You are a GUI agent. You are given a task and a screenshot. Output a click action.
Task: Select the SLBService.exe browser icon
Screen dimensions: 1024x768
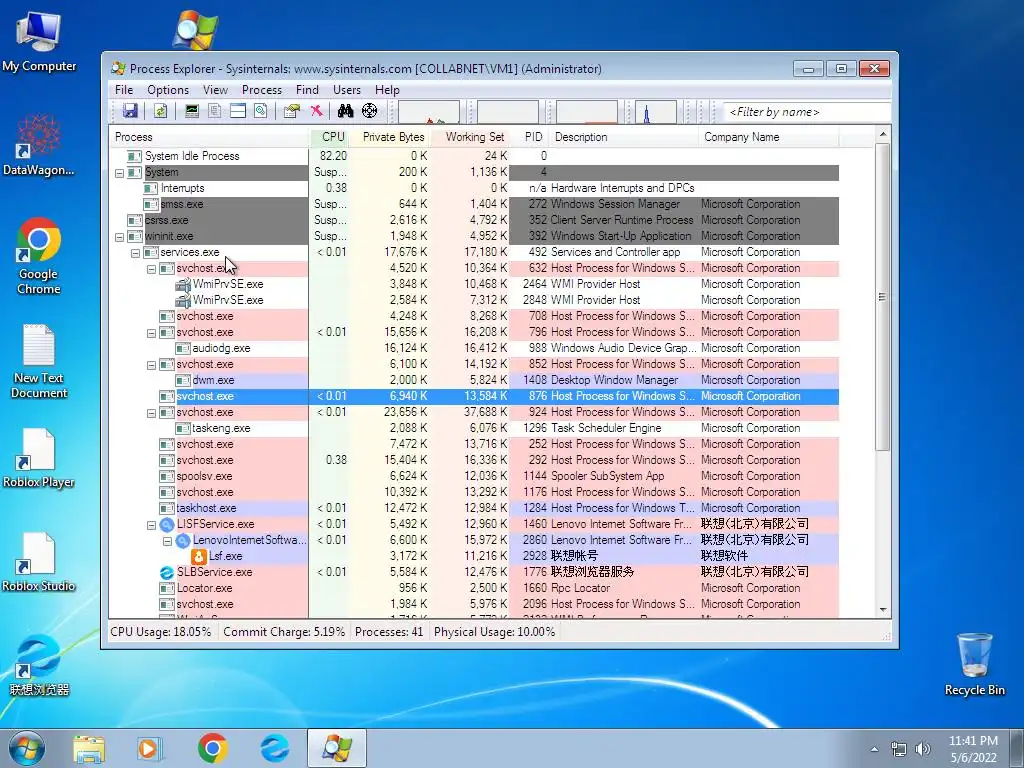click(x=167, y=572)
